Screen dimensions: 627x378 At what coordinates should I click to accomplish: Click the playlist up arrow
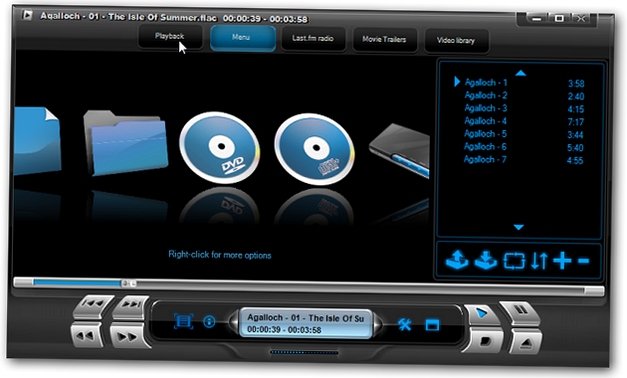coord(520,73)
